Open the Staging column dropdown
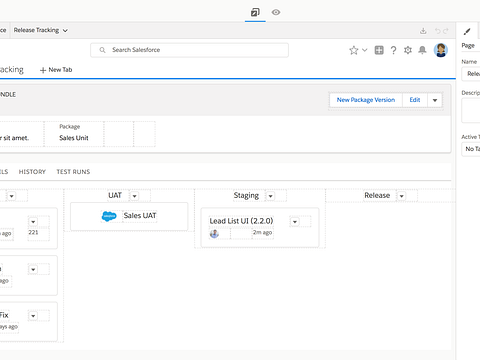Screen dimensions: 480x360 pos(270,196)
